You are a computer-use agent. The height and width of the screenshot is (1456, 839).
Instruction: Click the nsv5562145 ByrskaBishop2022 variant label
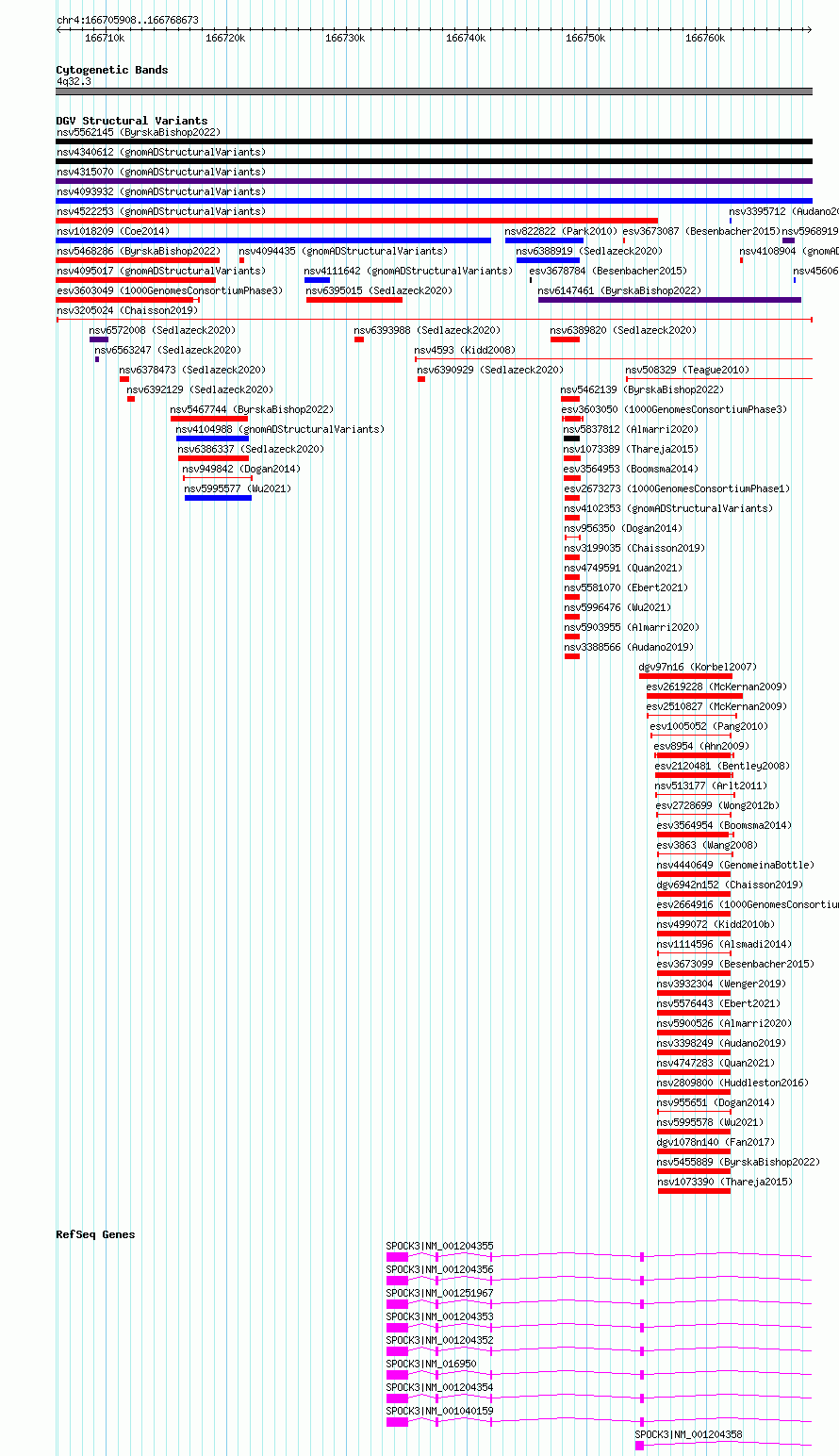139,133
